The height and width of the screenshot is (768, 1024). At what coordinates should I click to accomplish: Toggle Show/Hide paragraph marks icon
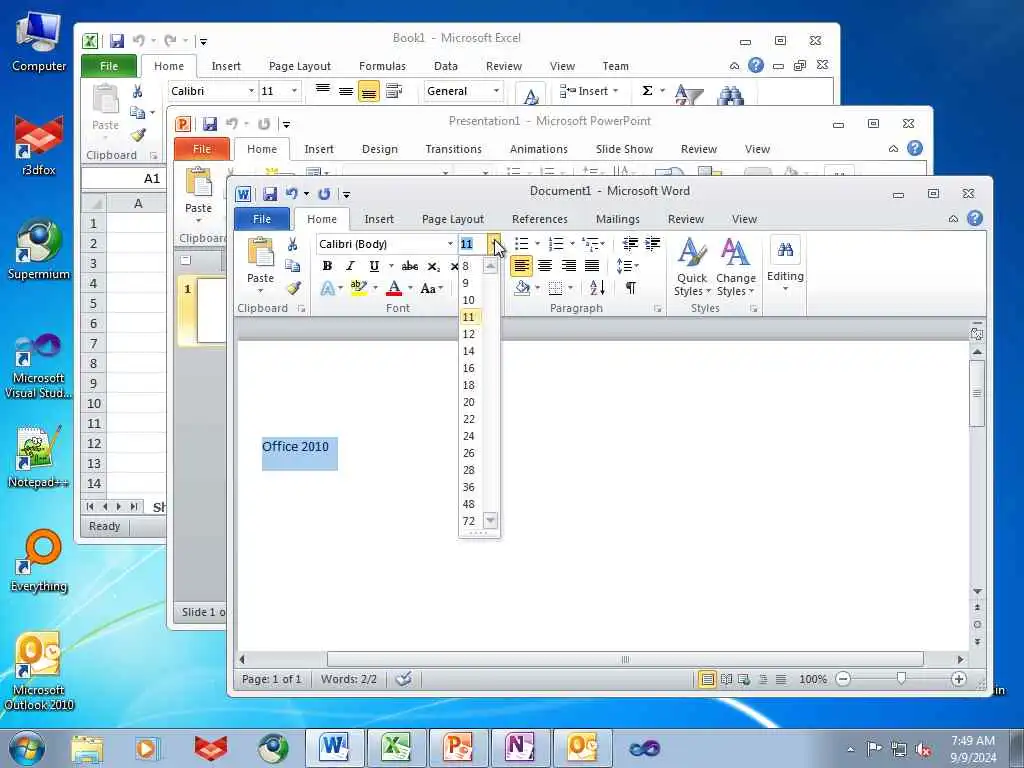coord(631,288)
